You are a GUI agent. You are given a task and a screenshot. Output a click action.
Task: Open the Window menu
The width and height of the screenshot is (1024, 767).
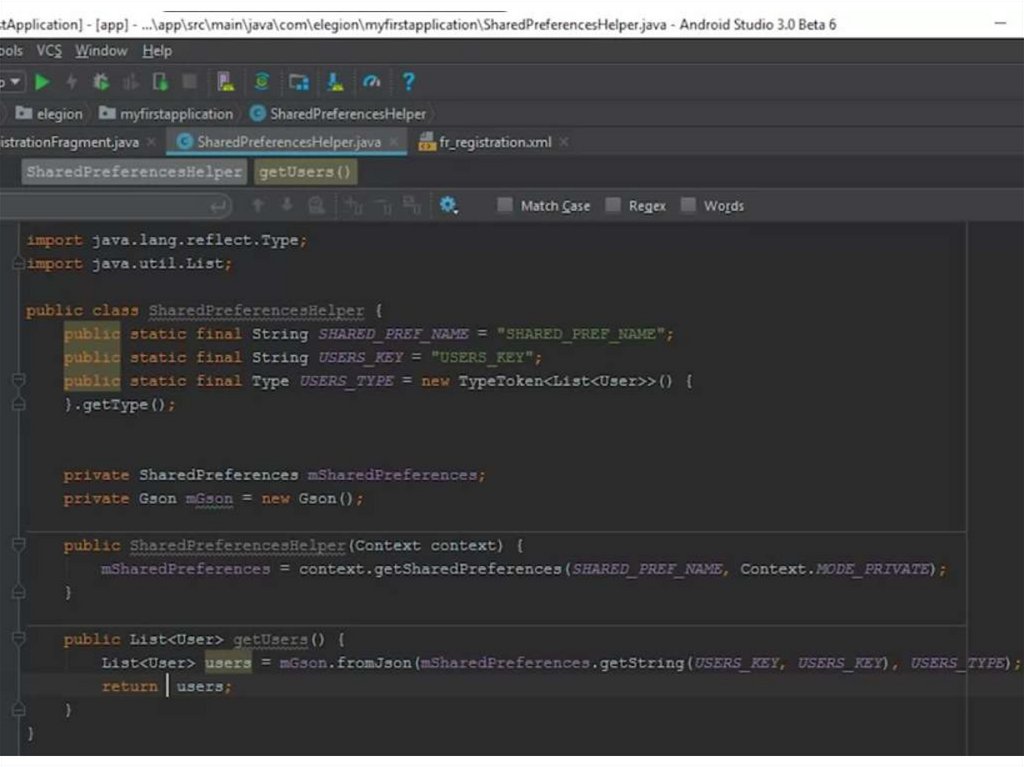(x=101, y=51)
